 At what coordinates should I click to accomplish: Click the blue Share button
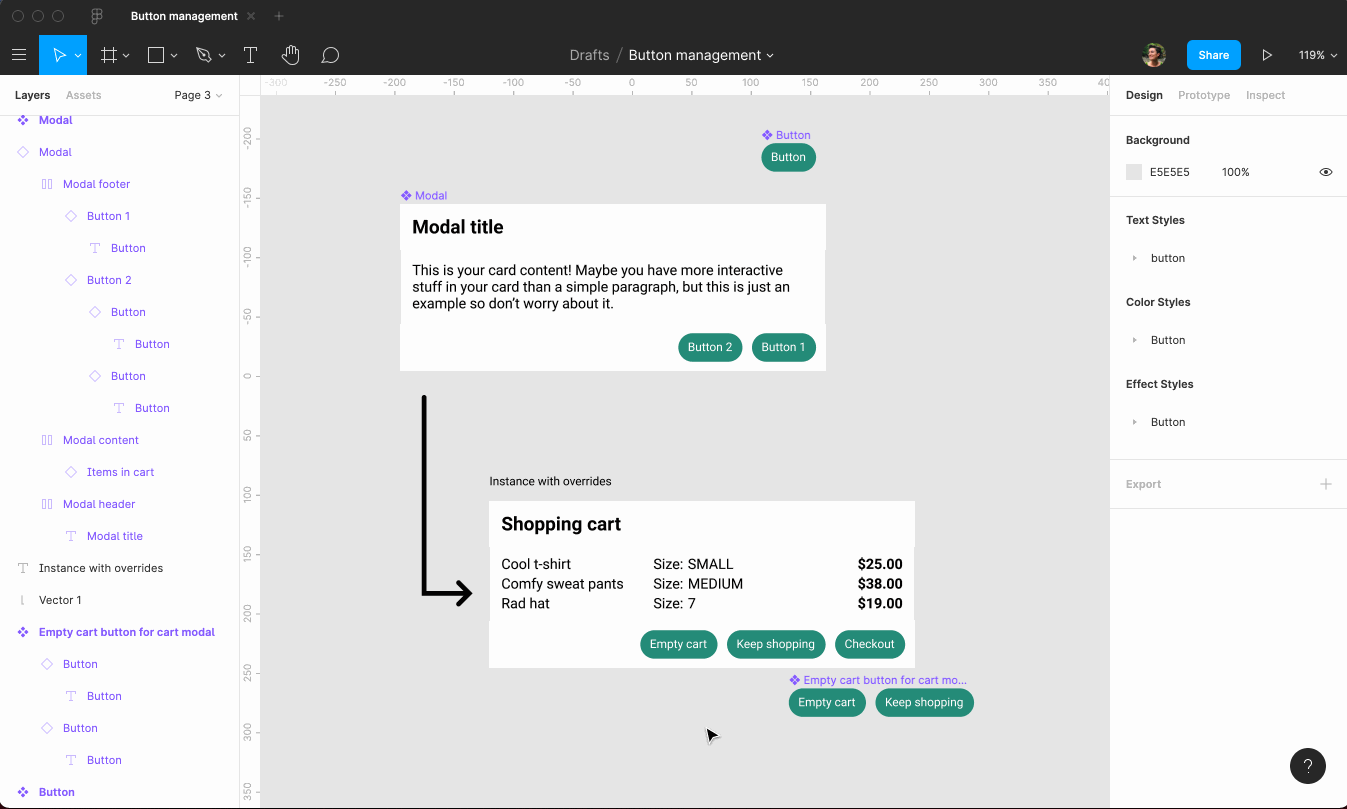pos(1213,55)
